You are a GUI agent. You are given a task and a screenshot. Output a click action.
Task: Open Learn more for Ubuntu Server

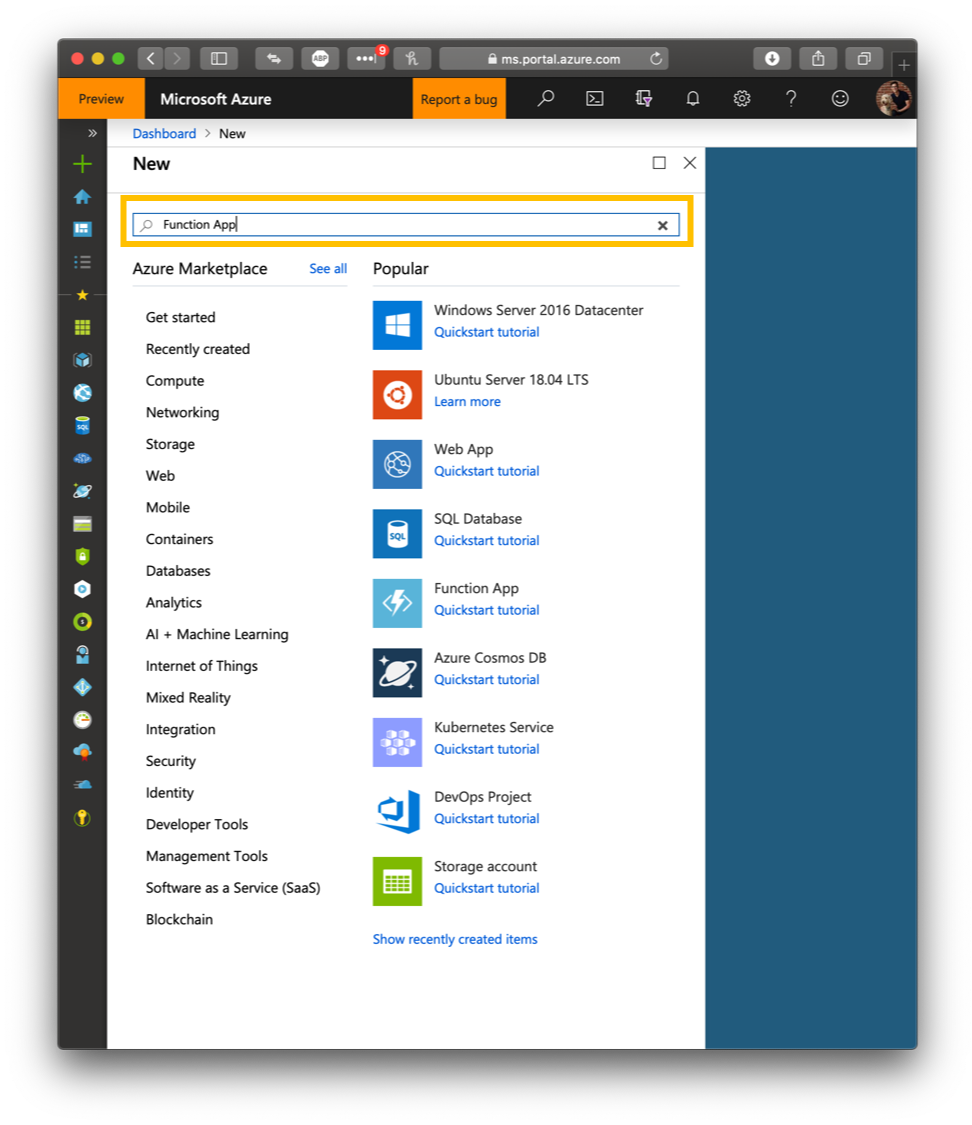pos(467,402)
